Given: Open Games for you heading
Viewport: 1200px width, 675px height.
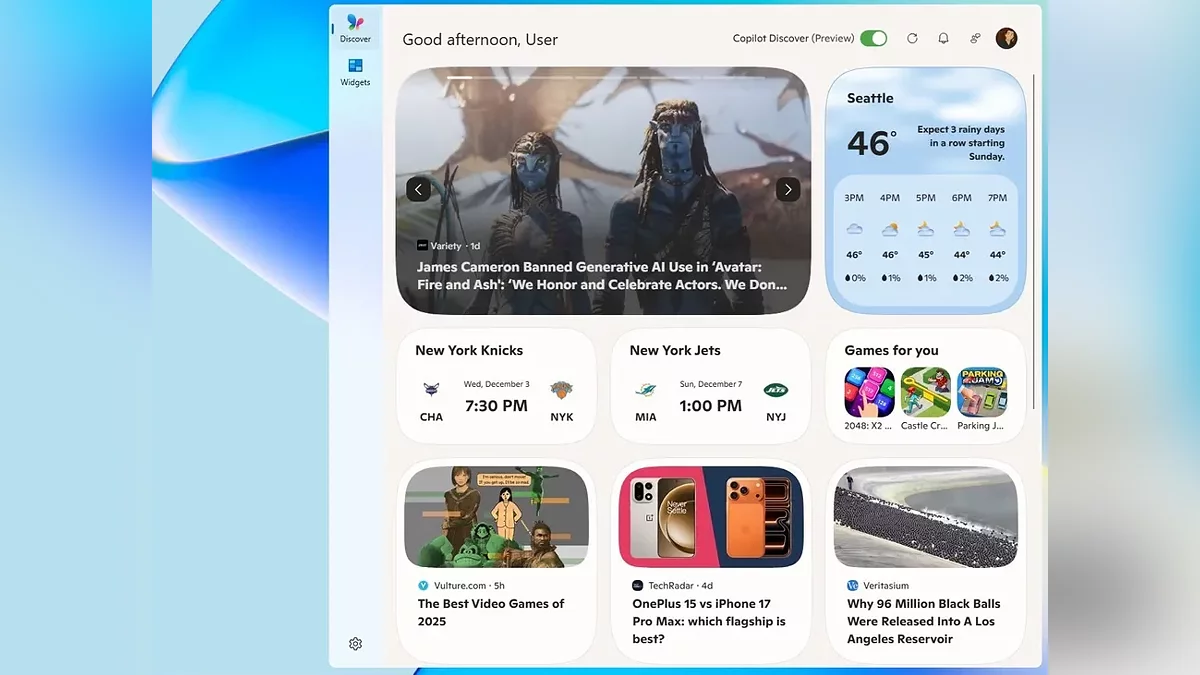Looking at the screenshot, I should (x=891, y=350).
